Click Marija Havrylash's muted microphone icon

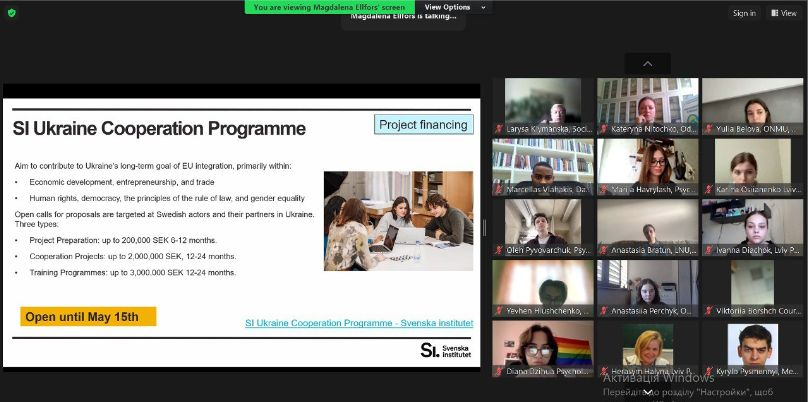click(x=603, y=190)
